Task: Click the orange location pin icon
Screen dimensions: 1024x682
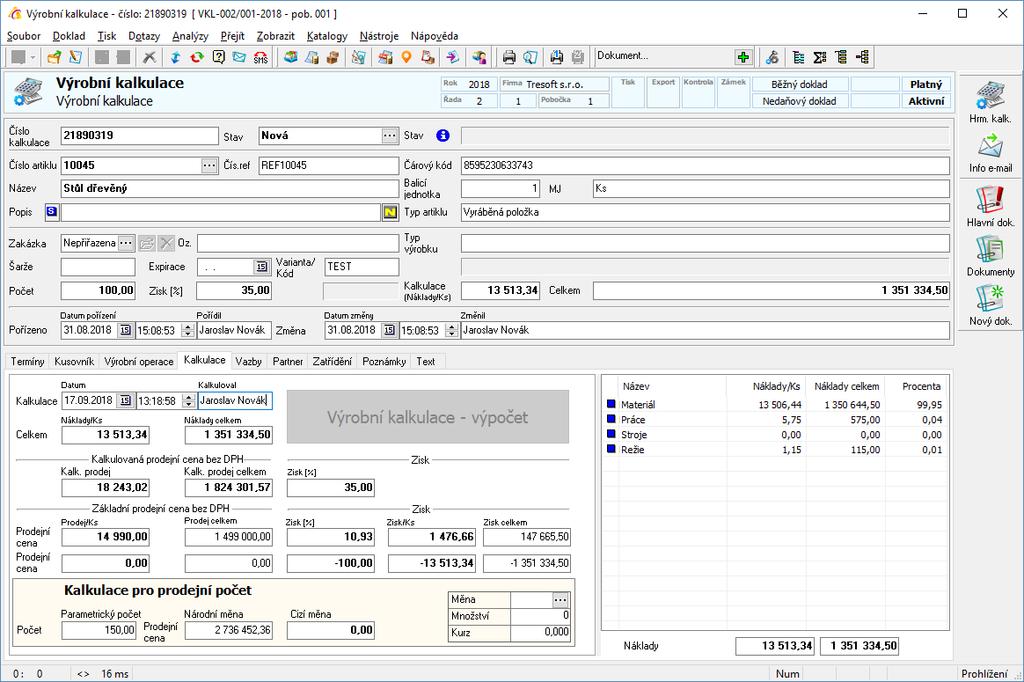Action: pos(406,57)
